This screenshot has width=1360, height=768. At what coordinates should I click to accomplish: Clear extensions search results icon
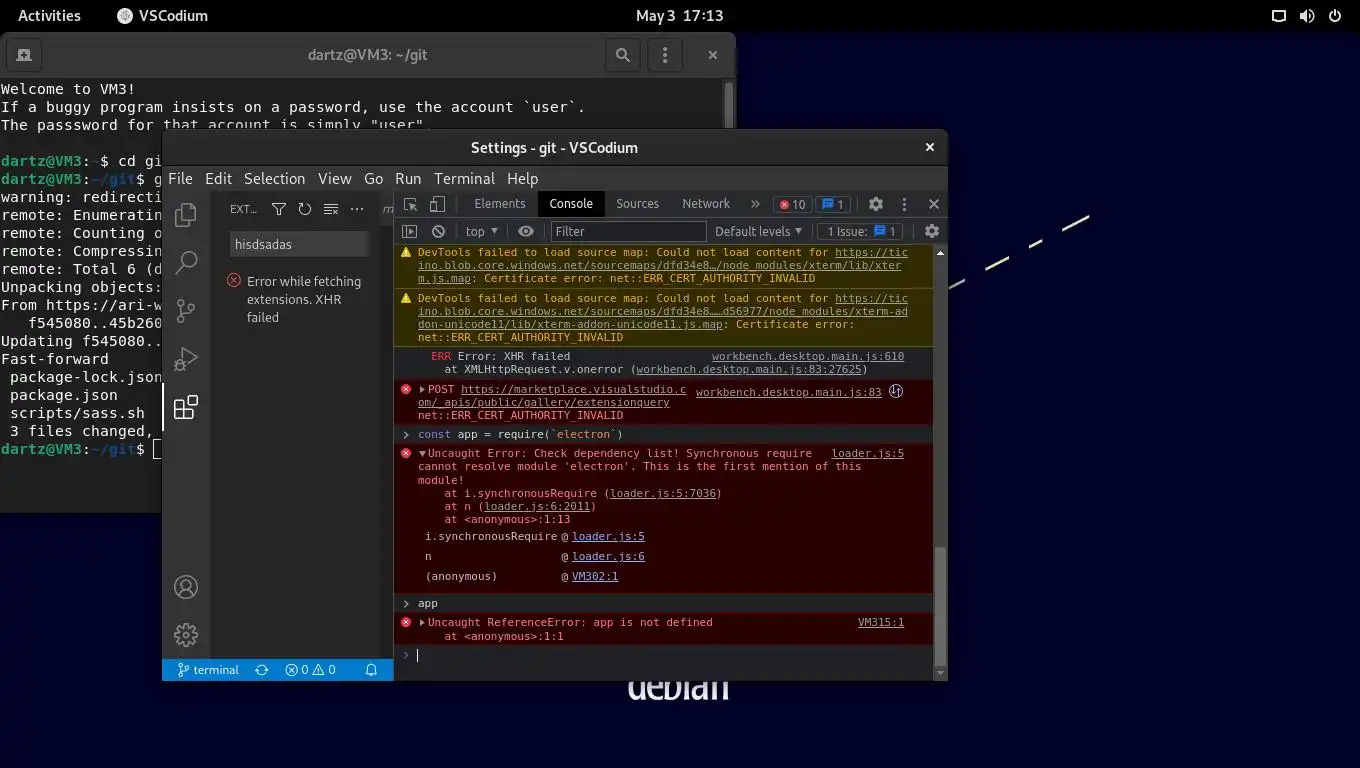click(331, 209)
